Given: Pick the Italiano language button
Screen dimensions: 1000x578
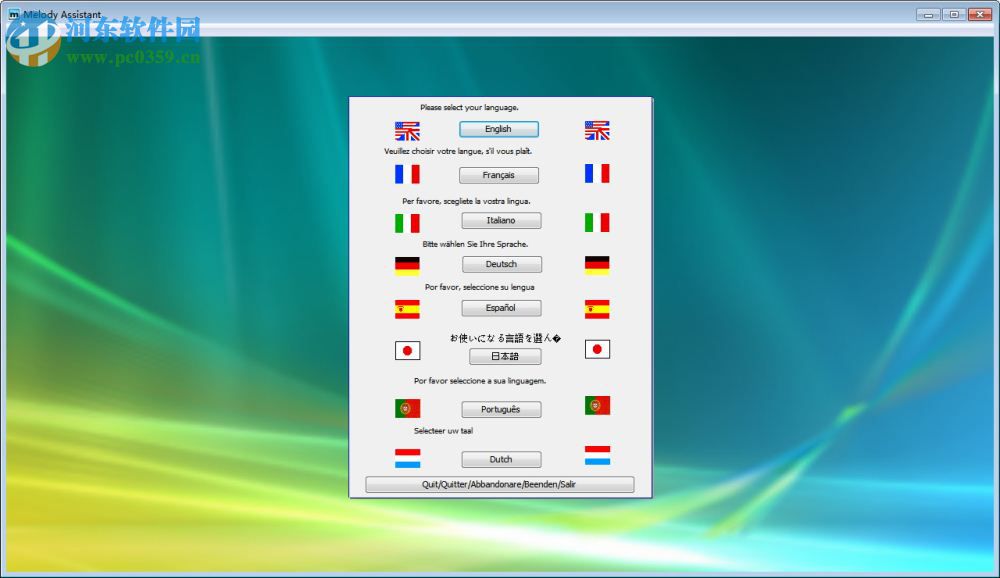Looking at the screenshot, I should [501, 221].
